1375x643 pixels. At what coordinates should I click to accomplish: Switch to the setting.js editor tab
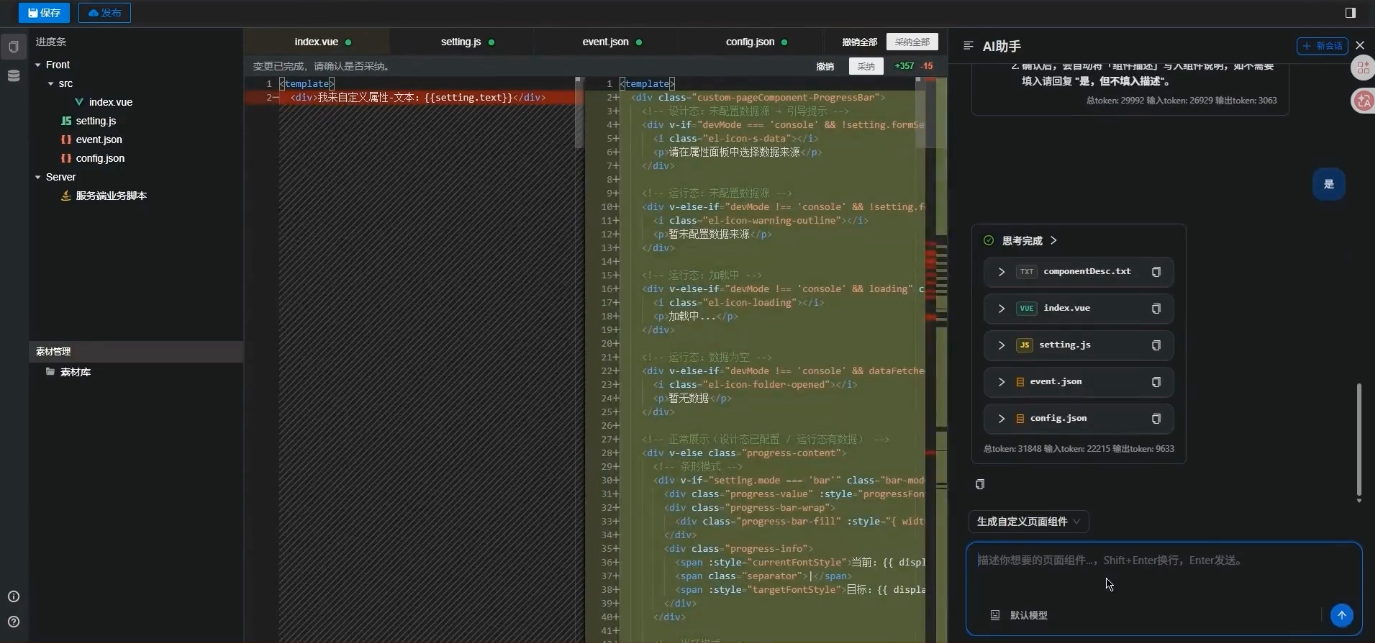tap(461, 42)
